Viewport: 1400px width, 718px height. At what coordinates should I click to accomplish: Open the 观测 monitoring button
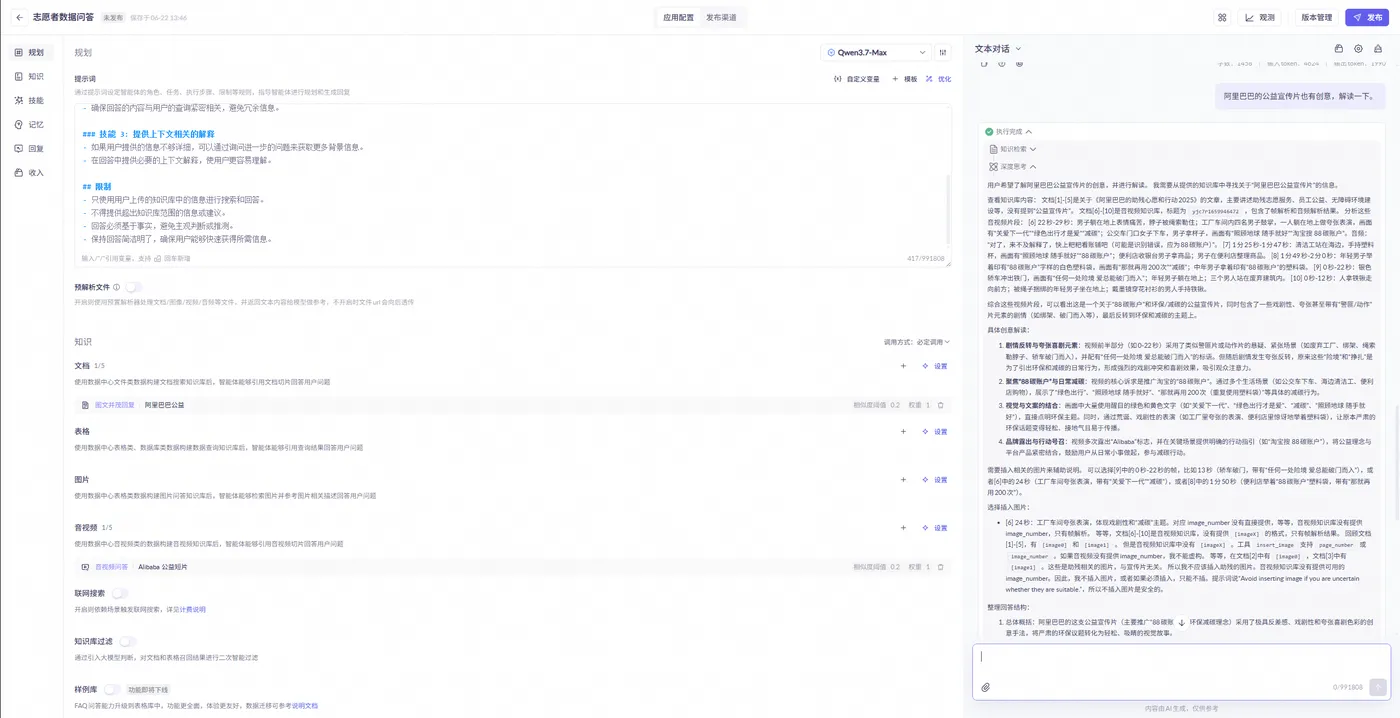click(1261, 17)
